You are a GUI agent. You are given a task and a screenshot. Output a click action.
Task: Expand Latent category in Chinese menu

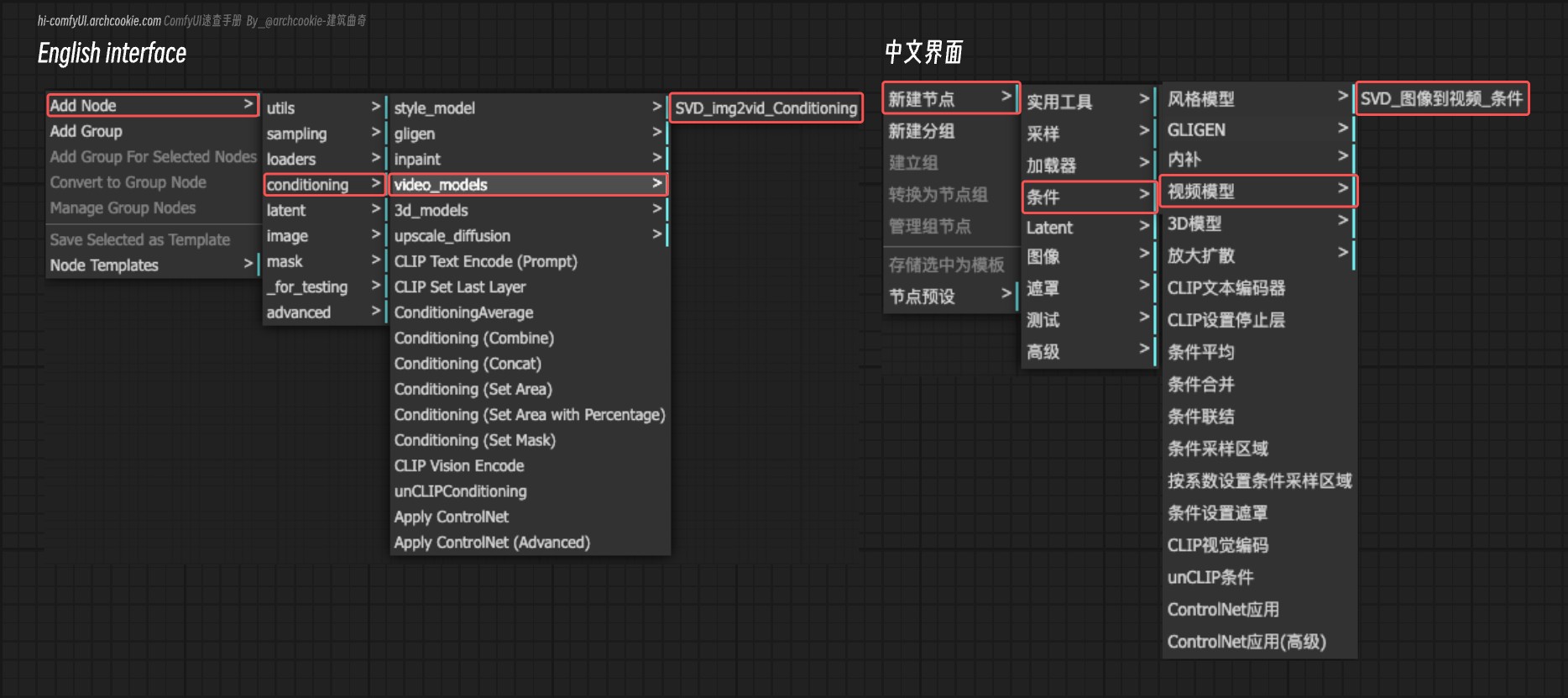pyautogui.click(x=1088, y=228)
